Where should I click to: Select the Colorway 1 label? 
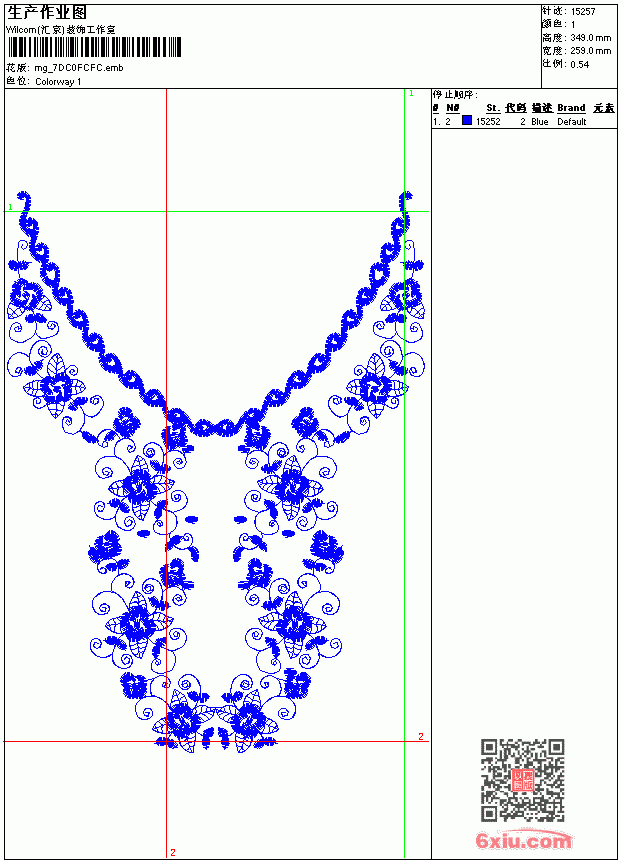(58, 82)
